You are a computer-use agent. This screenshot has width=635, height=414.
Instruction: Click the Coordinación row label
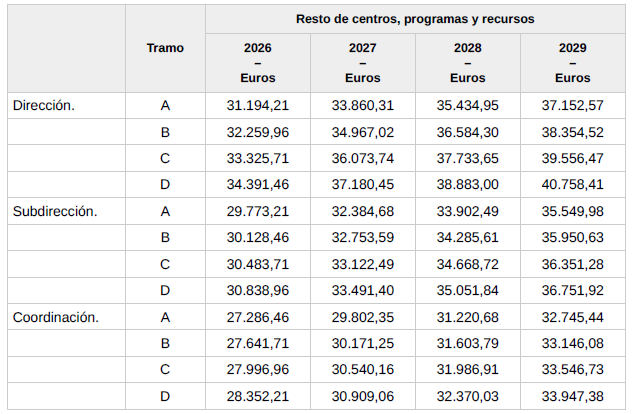(55, 317)
